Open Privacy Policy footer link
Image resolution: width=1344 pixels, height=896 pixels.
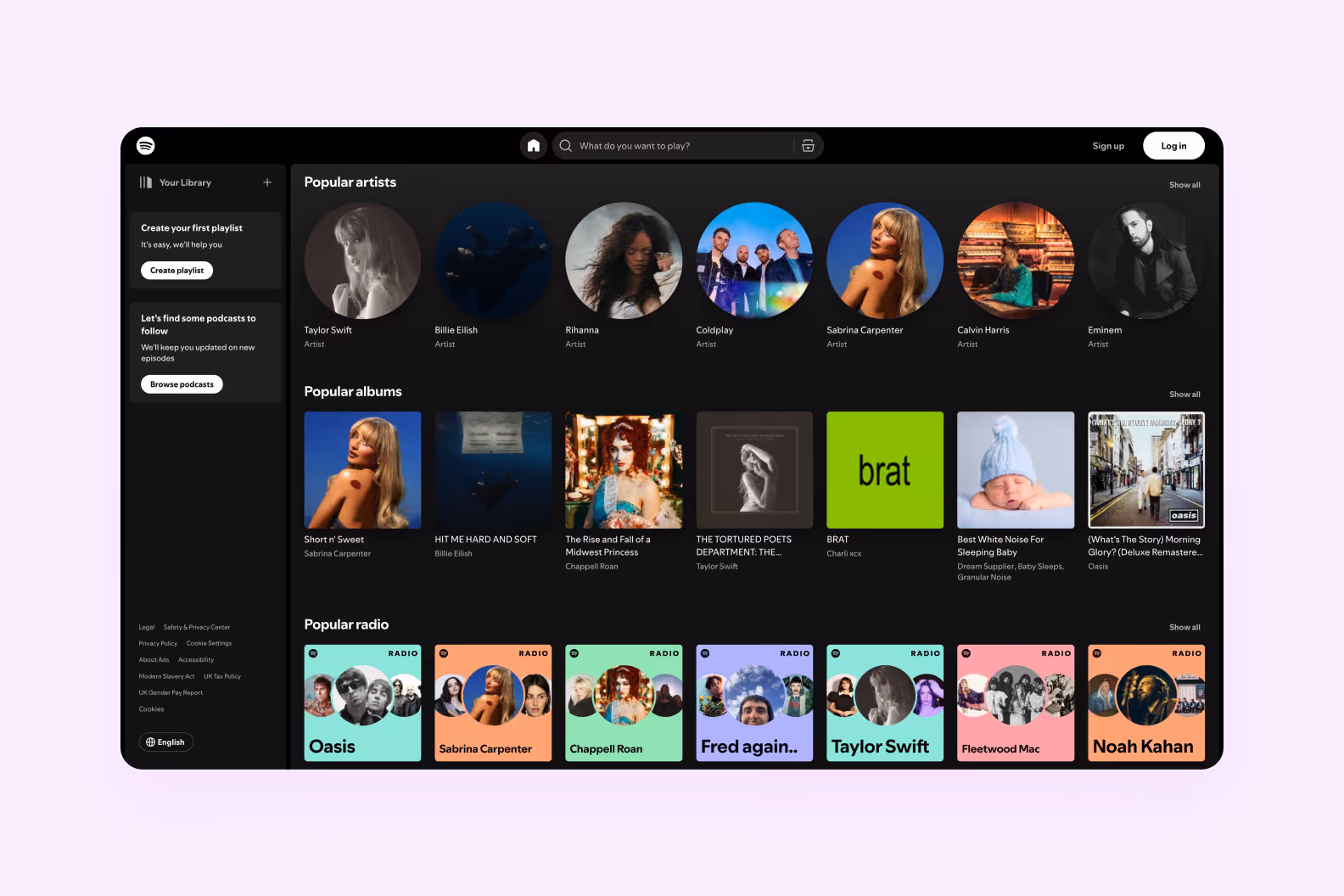[x=158, y=644]
